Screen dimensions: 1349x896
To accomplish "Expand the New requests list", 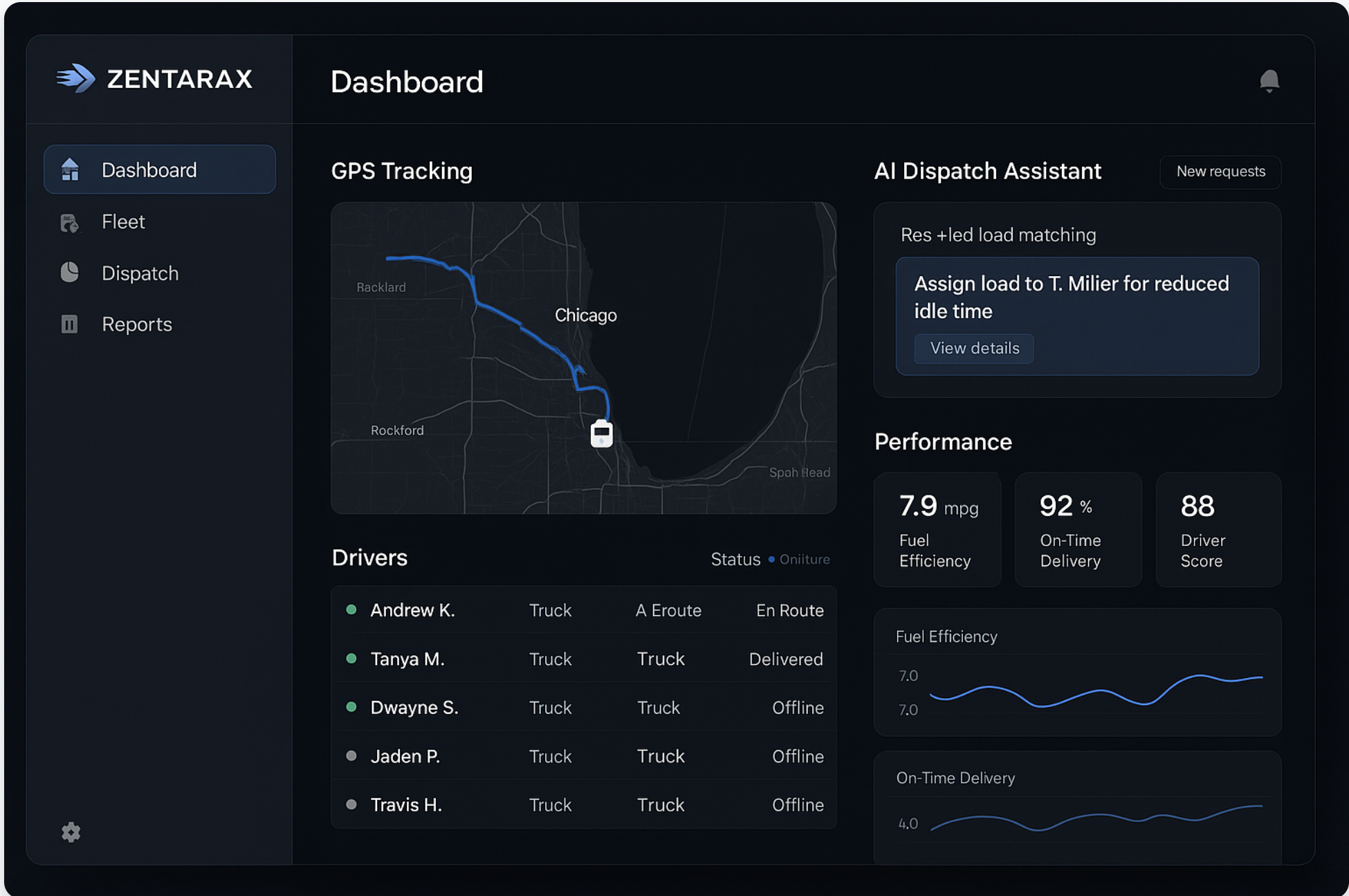I will tap(1220, 172).
